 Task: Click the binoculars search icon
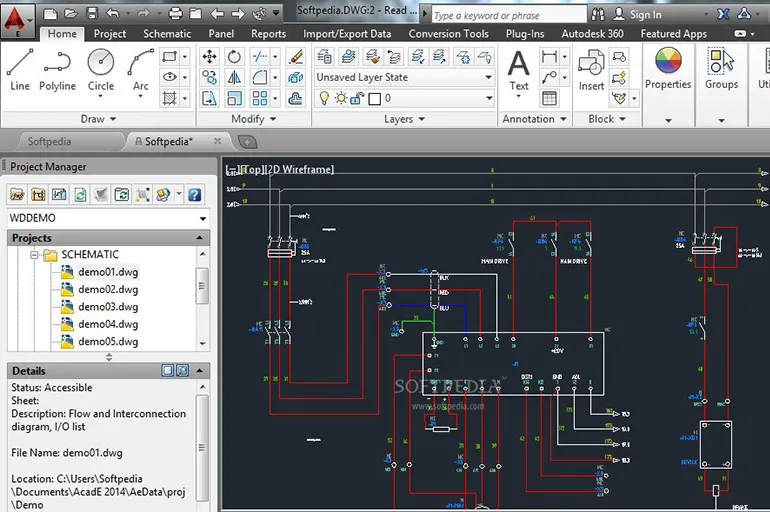click(598, 15)
